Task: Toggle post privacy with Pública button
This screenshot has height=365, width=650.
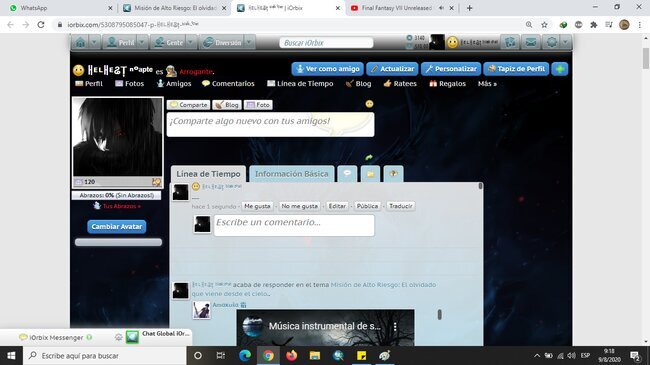Action: [x=367, y=206]
